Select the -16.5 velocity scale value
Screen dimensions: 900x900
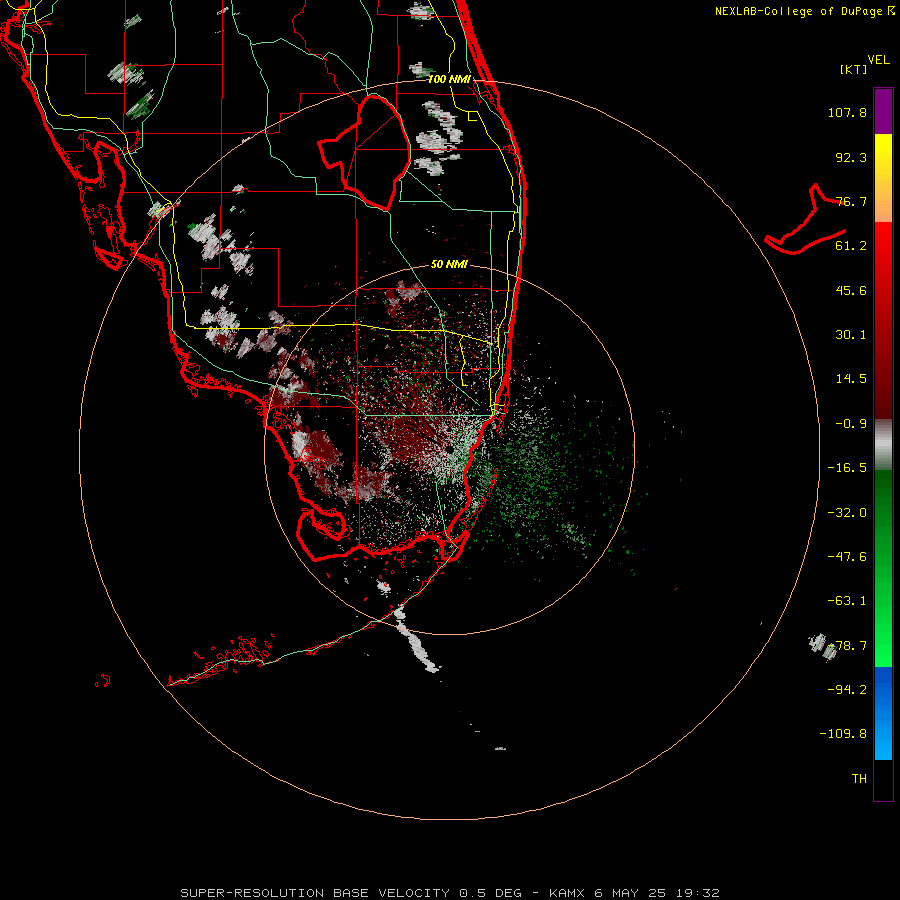coord(847,468)
